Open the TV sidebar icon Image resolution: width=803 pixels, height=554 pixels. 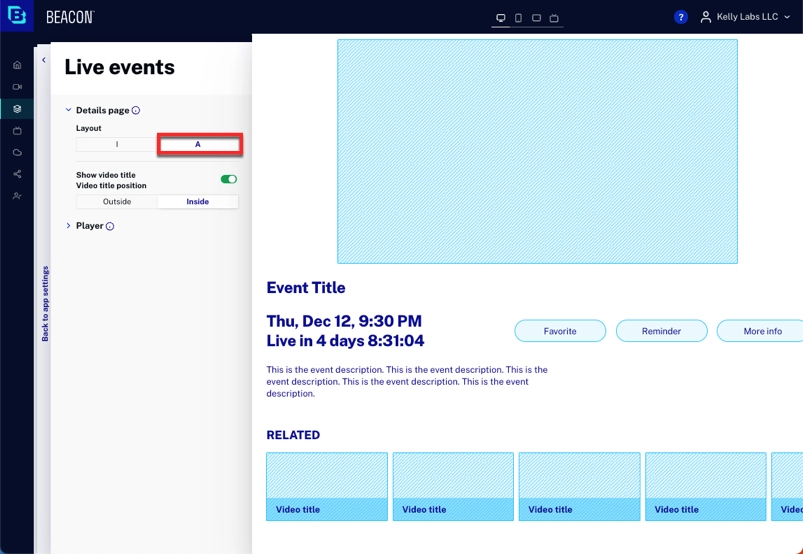(17, 131)
